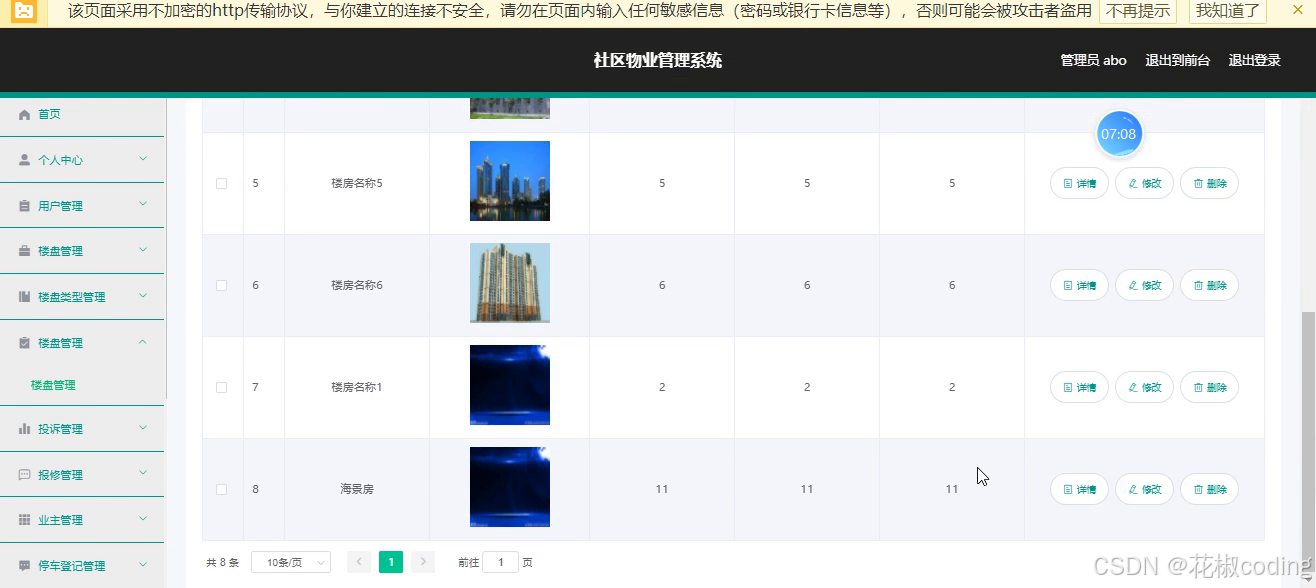Click 删除 for row 楼房名称6

click(1209, 285)
